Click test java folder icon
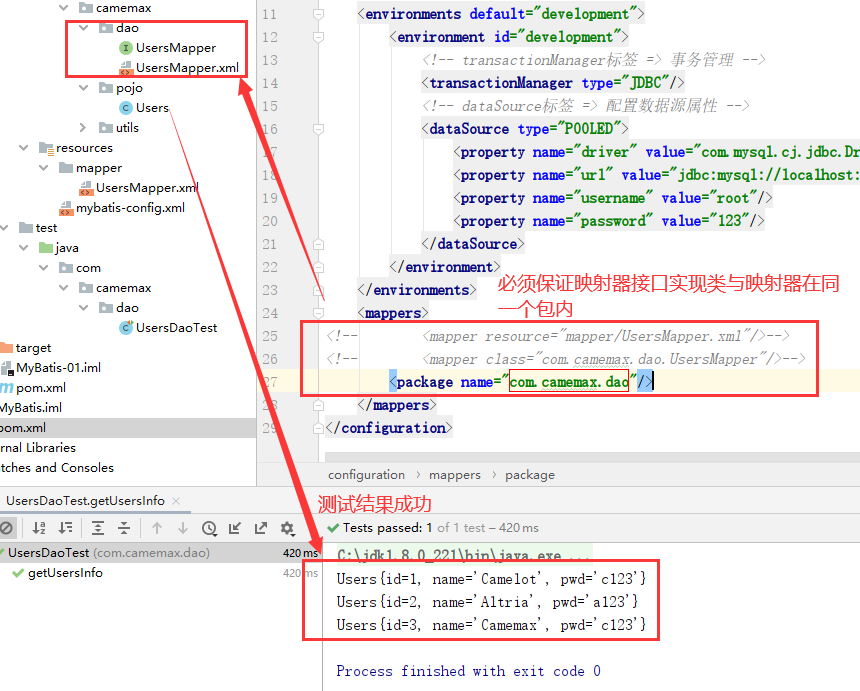Viewport: 860px width, 691px height. [x=46, y=247]
